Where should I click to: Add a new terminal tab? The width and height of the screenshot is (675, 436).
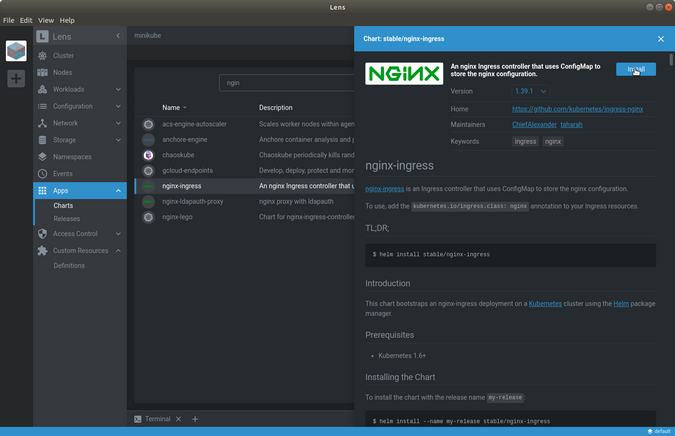[195, 419]
